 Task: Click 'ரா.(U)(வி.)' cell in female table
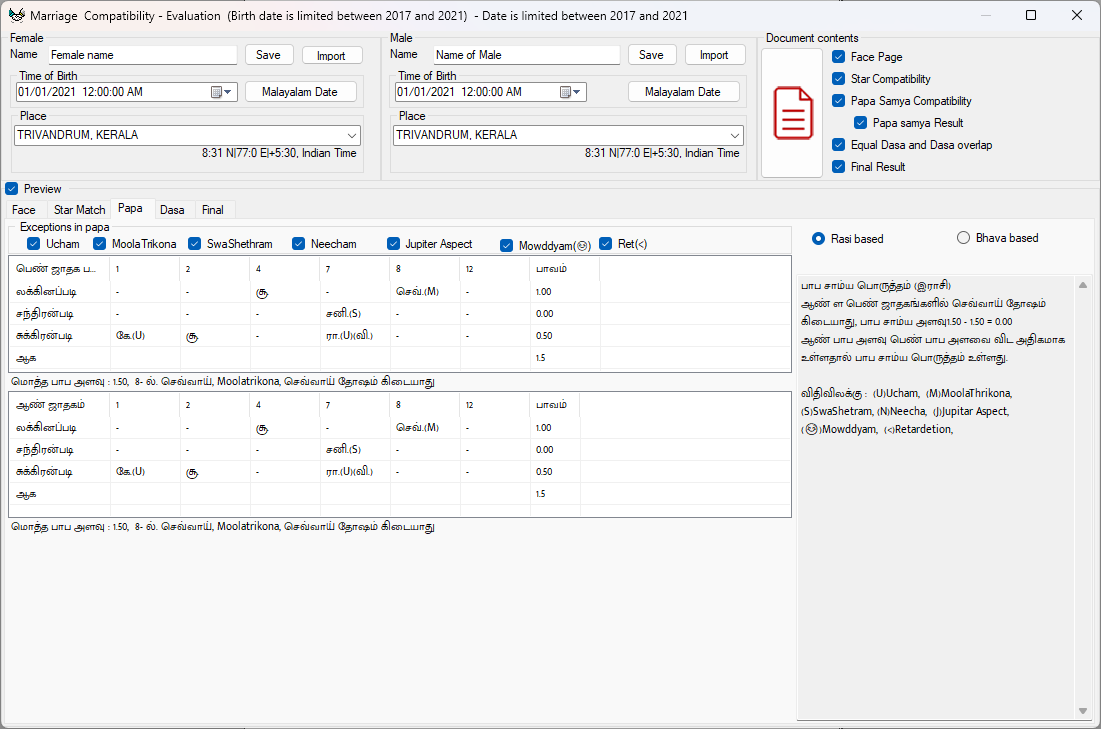349,336
